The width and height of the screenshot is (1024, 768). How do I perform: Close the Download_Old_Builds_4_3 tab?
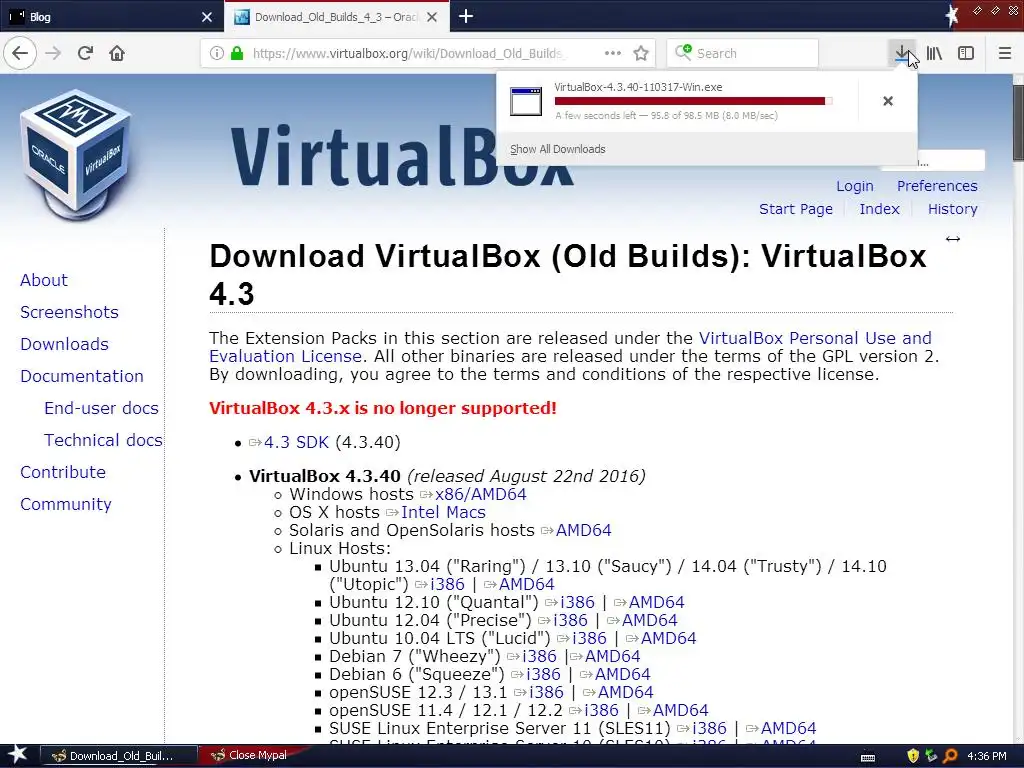[x=432, y=17]
